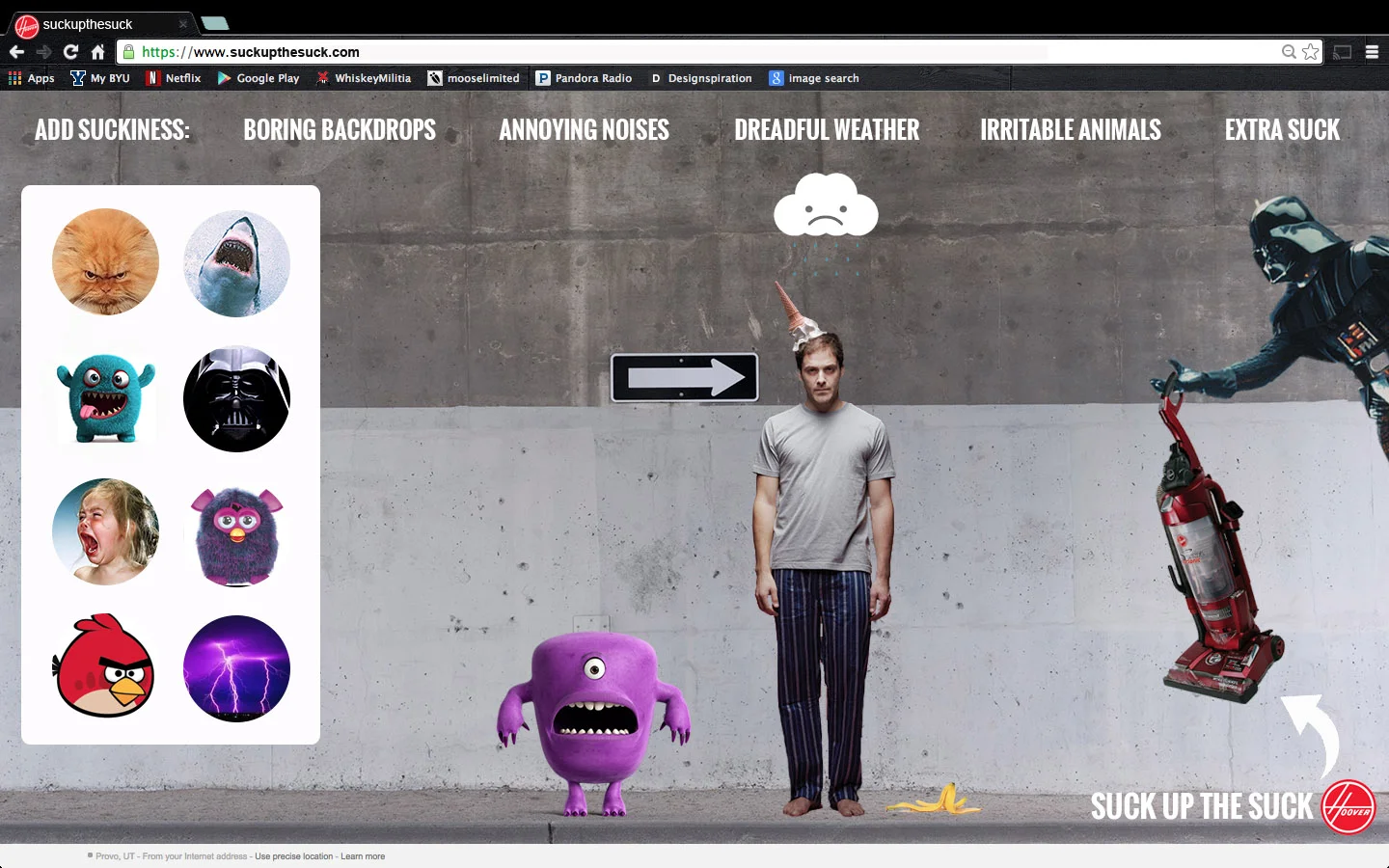The height and width of the screenshot is (868, 1389).
Task: Click the Use precise location link
Action: pos(293,856)
